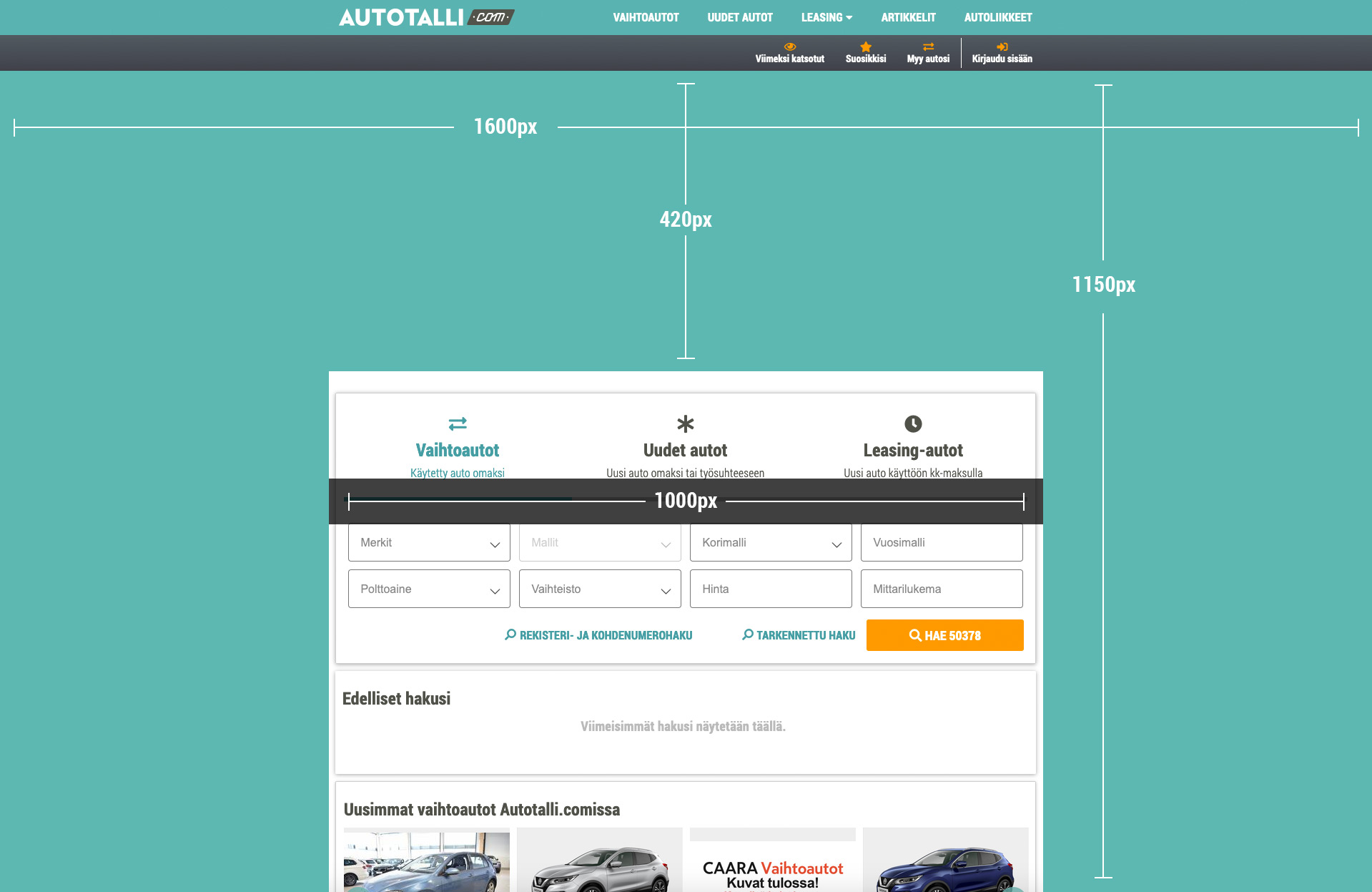Select the Vaihtoautot swap arrows icon

(458, 423)
